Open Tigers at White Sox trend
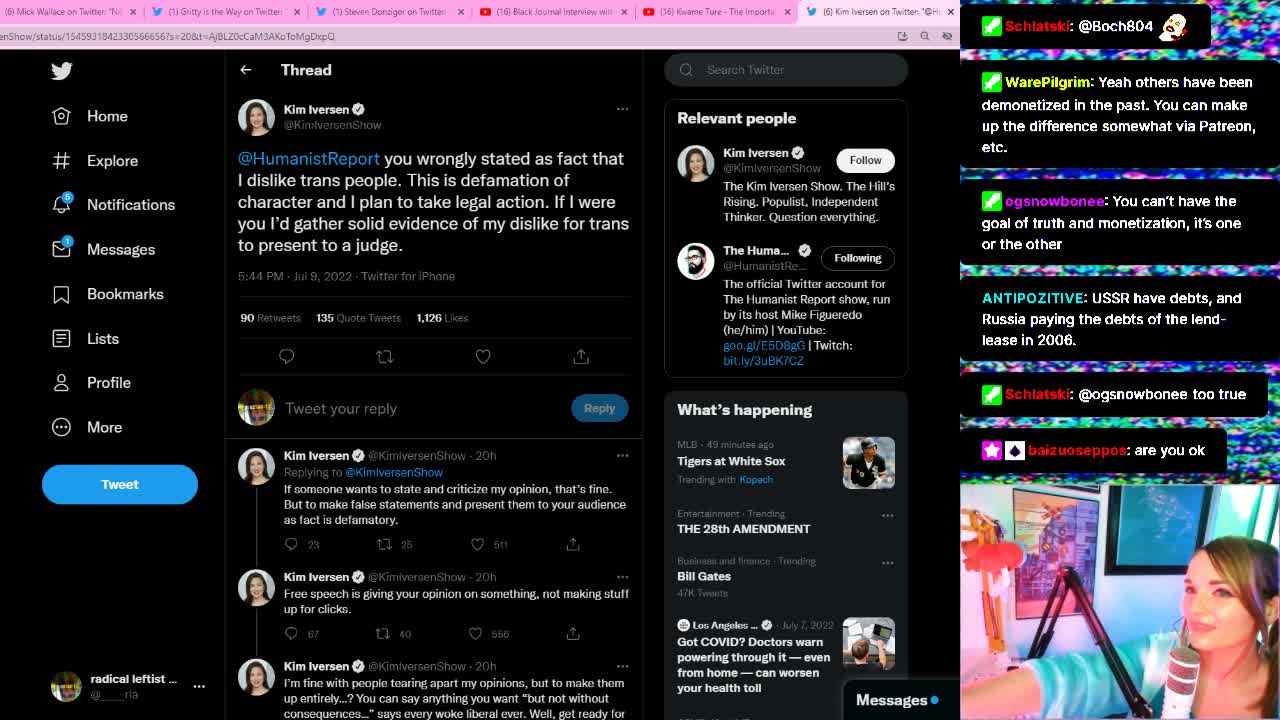This screenshot has height=720, width=1280. pyautogui.click(x=731, y=461)
